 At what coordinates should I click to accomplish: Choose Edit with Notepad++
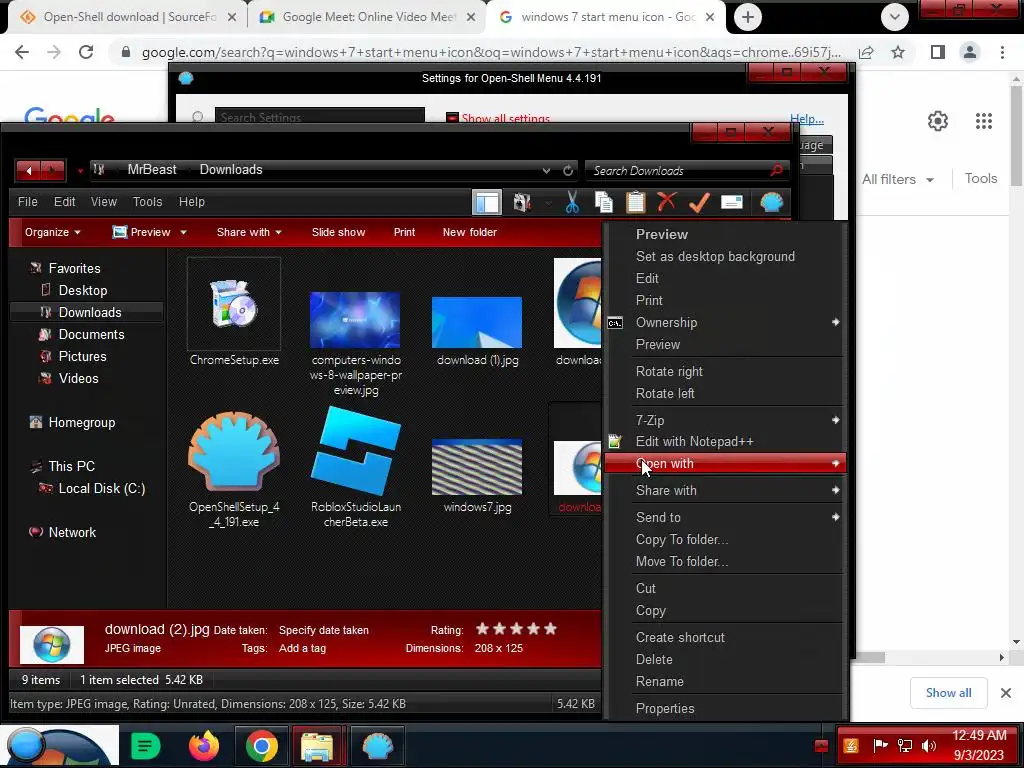pos(695,442)
